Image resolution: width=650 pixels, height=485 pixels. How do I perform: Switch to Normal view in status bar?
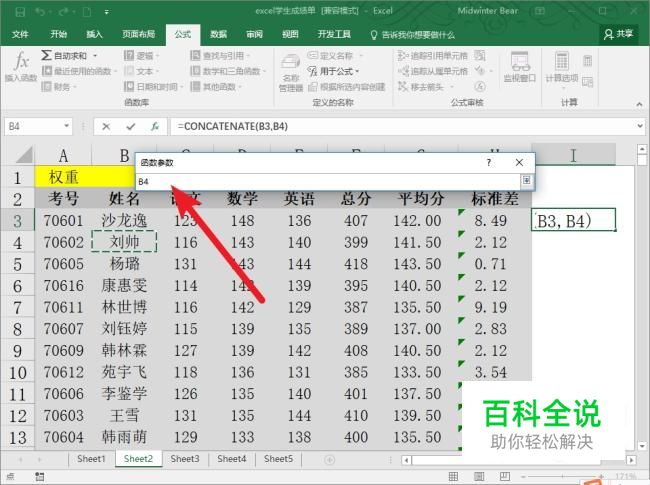454,476
